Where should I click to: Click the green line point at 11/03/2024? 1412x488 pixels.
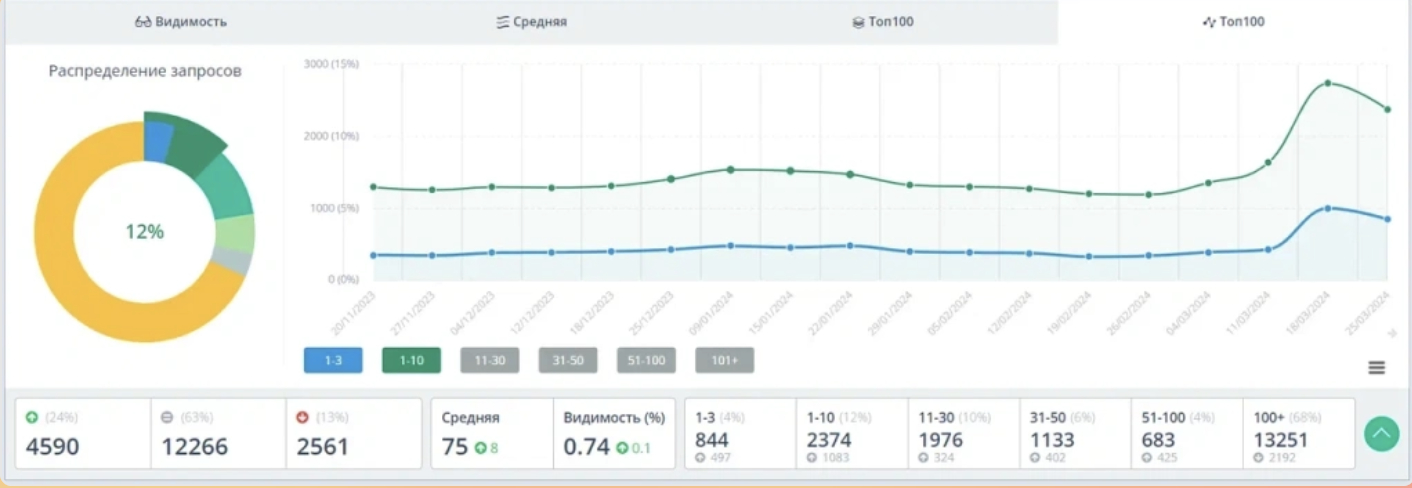point(1268,162)
